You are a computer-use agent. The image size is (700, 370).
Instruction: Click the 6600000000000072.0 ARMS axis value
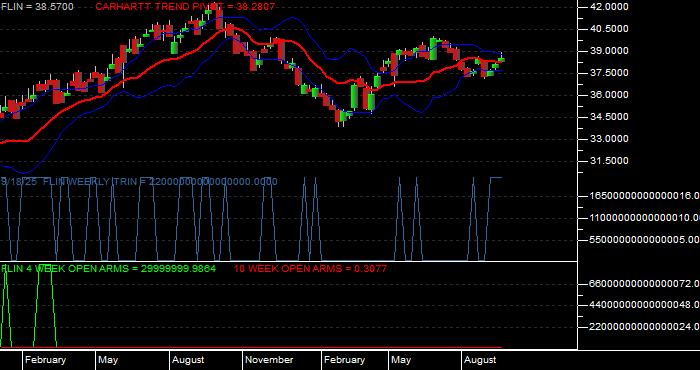[x=645, y=283]
